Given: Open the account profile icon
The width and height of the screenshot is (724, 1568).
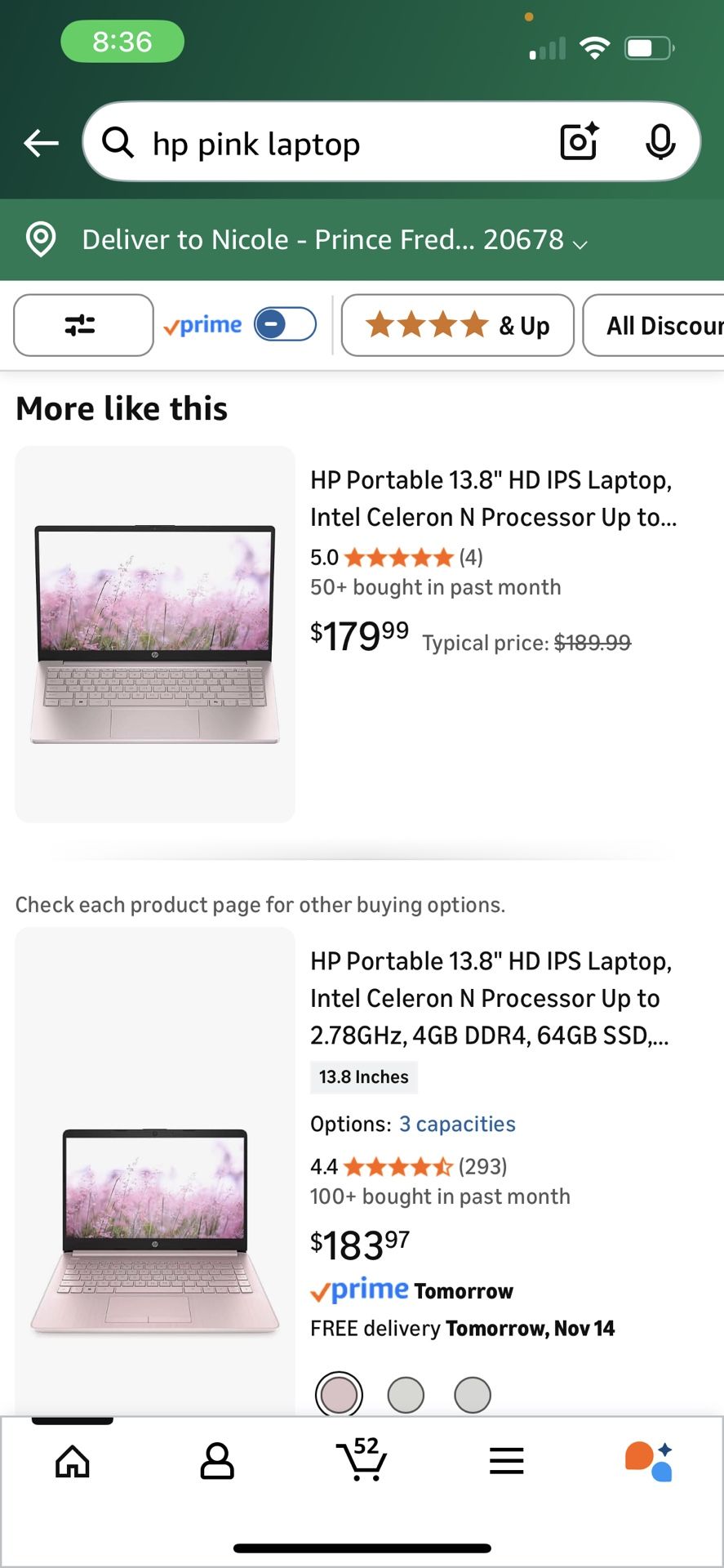Looking at the screenshot, I should (x=217, y=1461).
